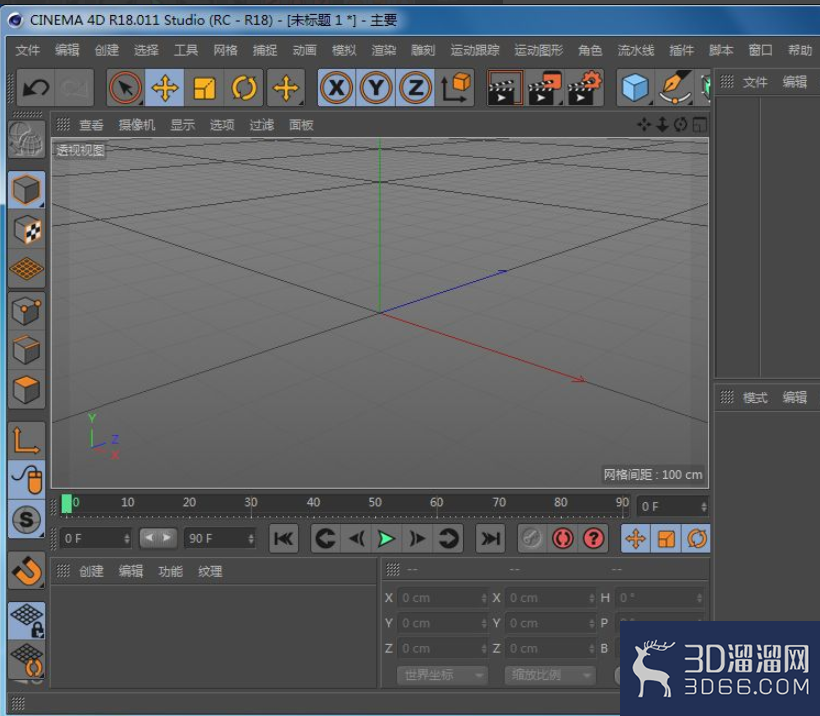This screenshot has width=820, height=716.
Task: Toggle X axis lock
Action: [x=337, y=87]
